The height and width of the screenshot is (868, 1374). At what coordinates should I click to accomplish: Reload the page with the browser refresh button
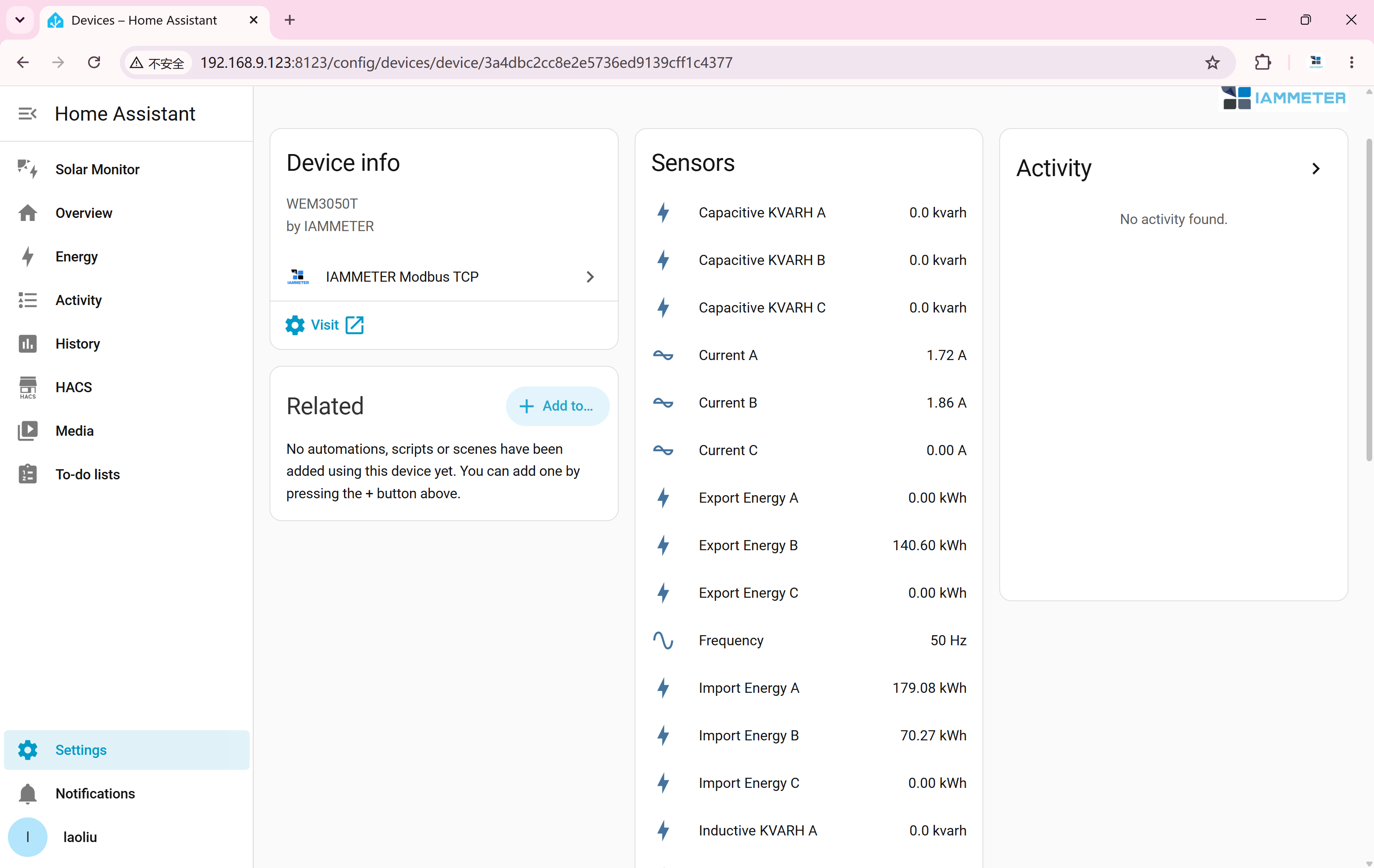[94, 62]
